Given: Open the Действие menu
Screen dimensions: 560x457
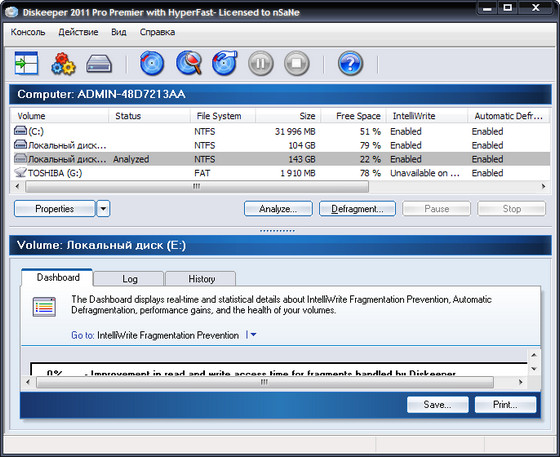Looking at the screenshot, I should click(78, 32).
